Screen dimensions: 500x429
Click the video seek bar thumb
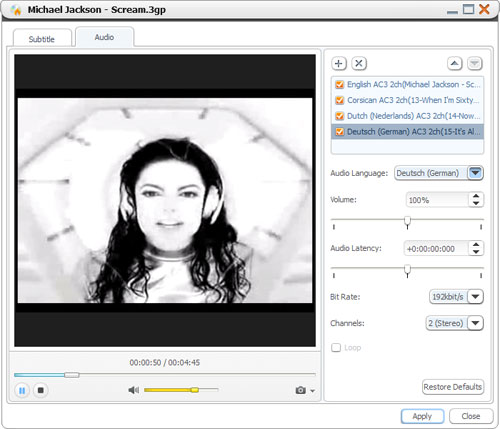(72, 375)
